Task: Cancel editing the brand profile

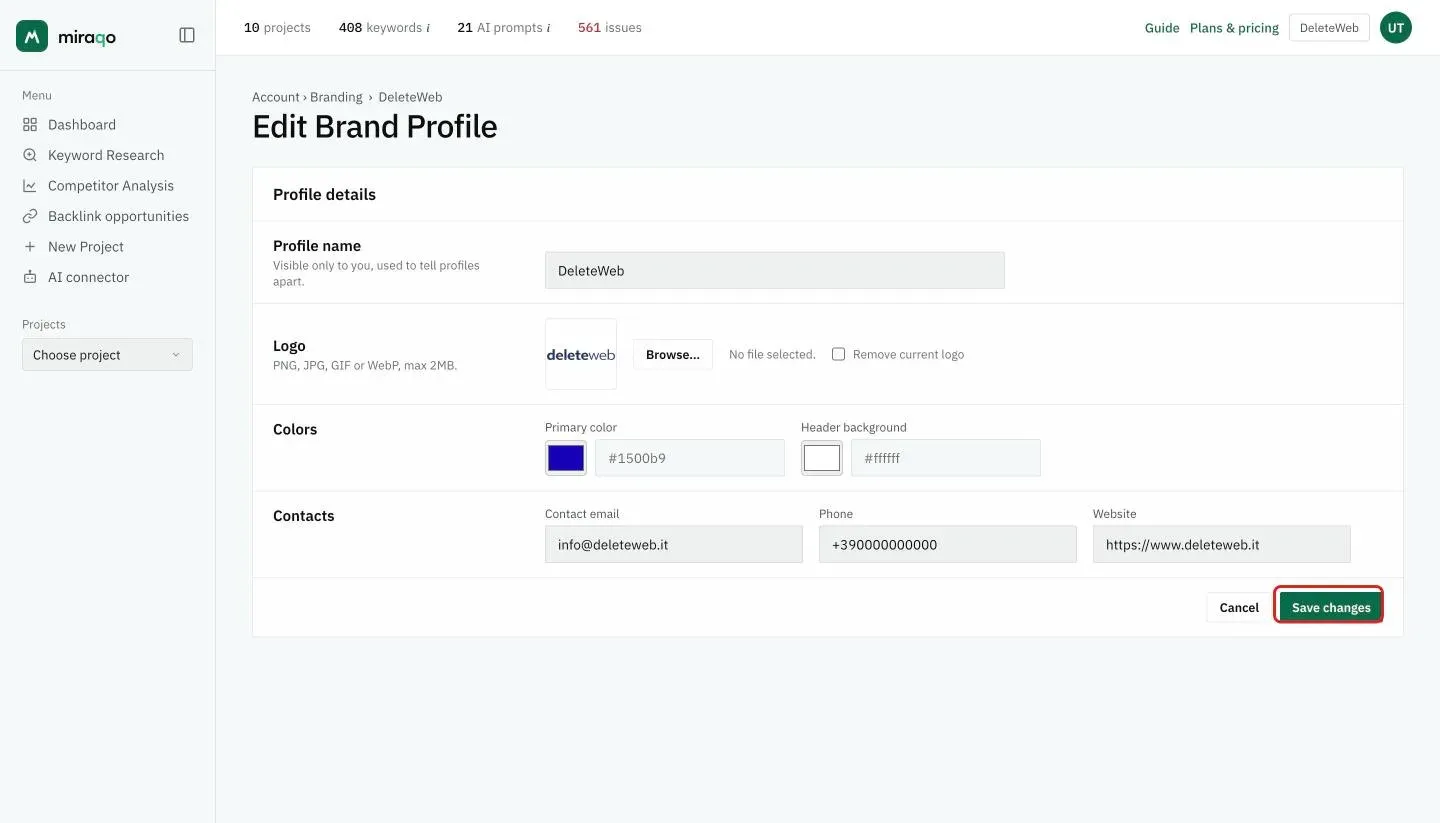Action: [1239, 607]
